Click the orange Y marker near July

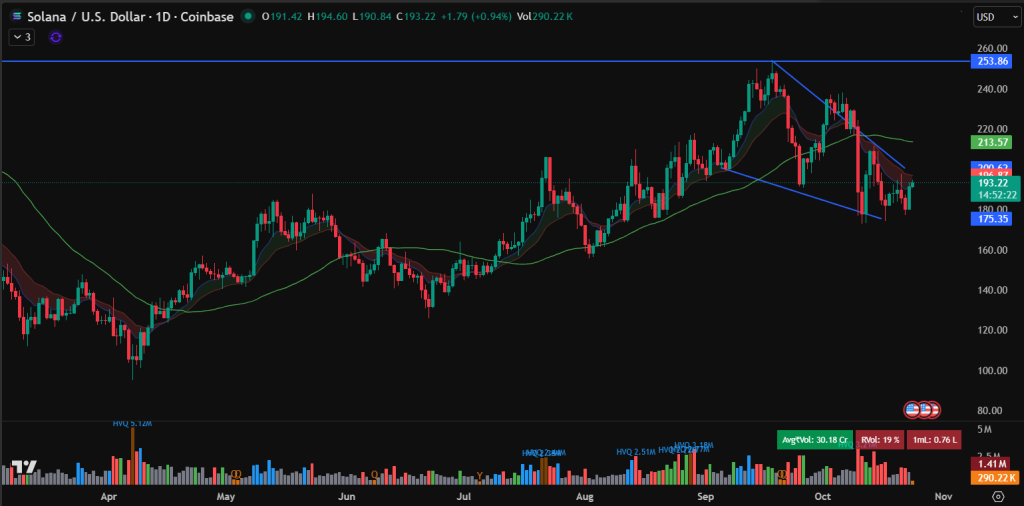[479, 475]
